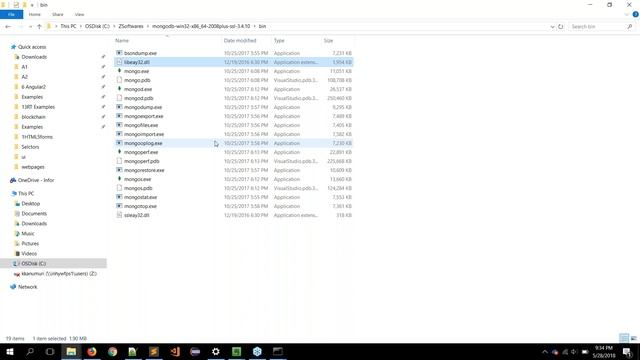Screen dimensions: 640x360
Task: Switch to Details view layout
Action: click(624, 338)
